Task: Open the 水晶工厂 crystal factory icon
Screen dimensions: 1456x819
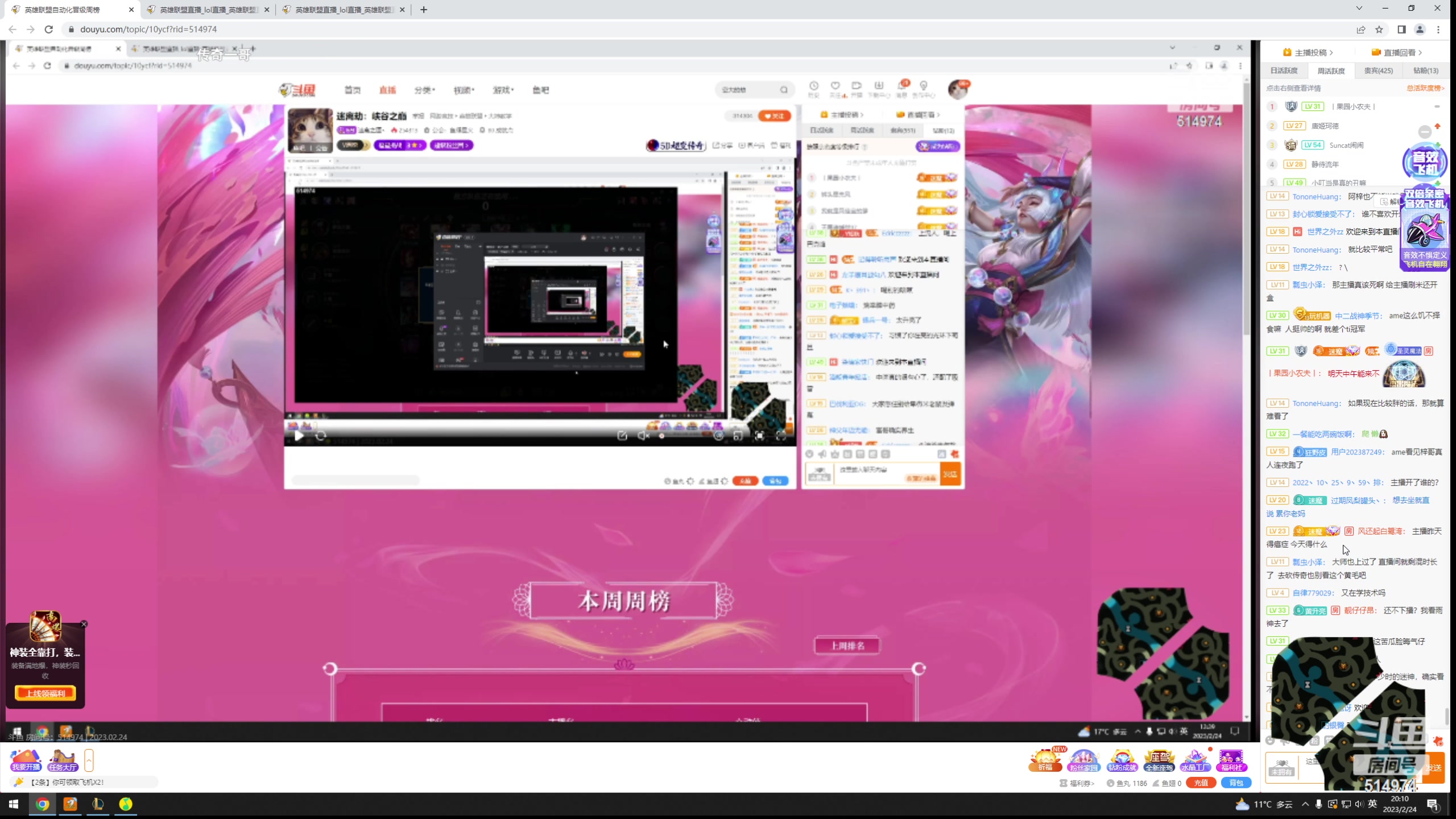Action: click(1195, 760)
